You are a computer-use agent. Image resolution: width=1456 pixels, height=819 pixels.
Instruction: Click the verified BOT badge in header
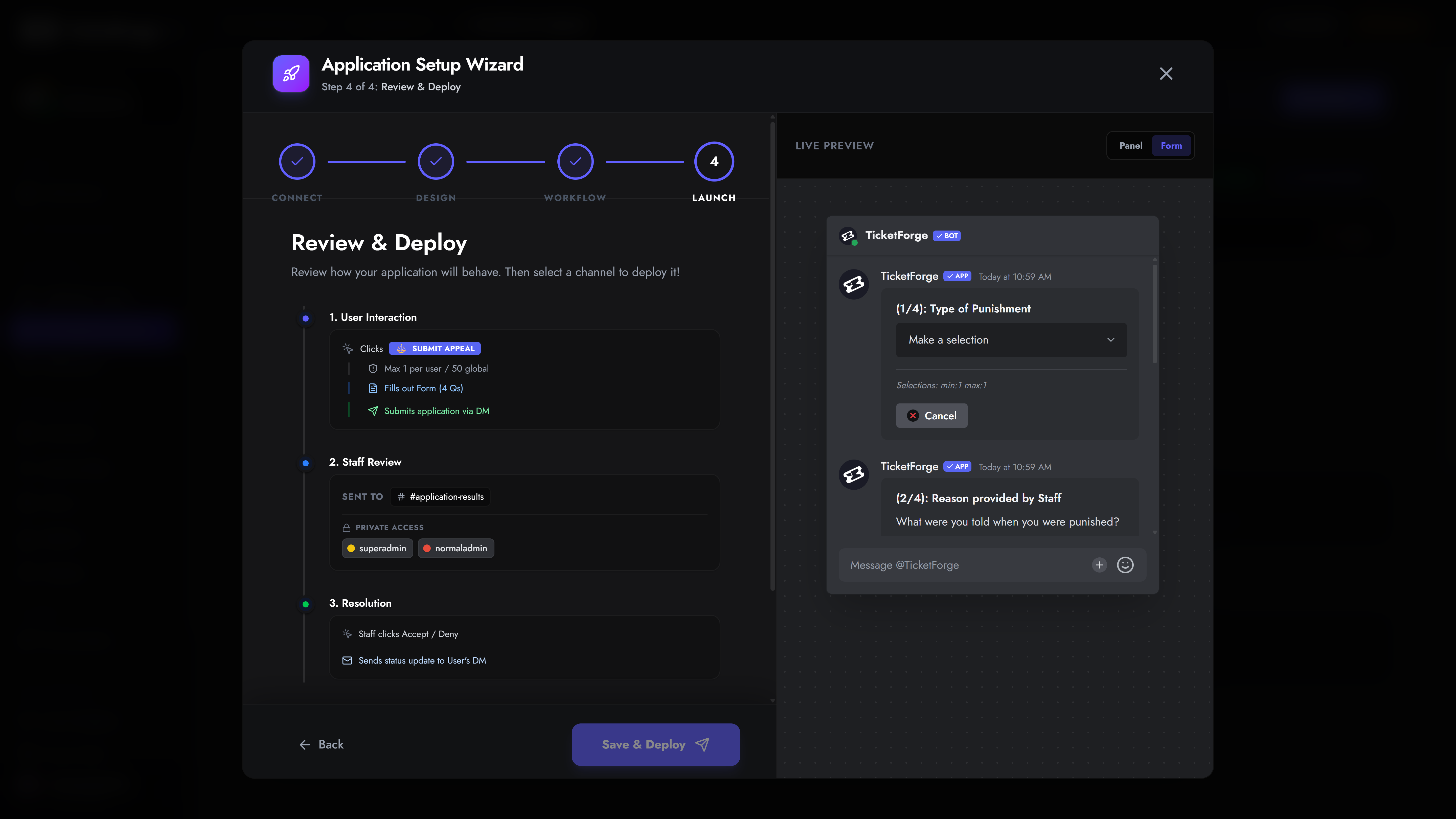click(x=947, y=236)
